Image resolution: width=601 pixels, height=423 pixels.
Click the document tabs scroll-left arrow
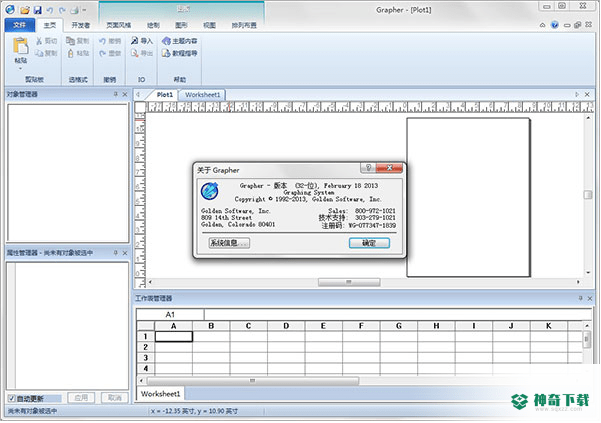(138, 94)
